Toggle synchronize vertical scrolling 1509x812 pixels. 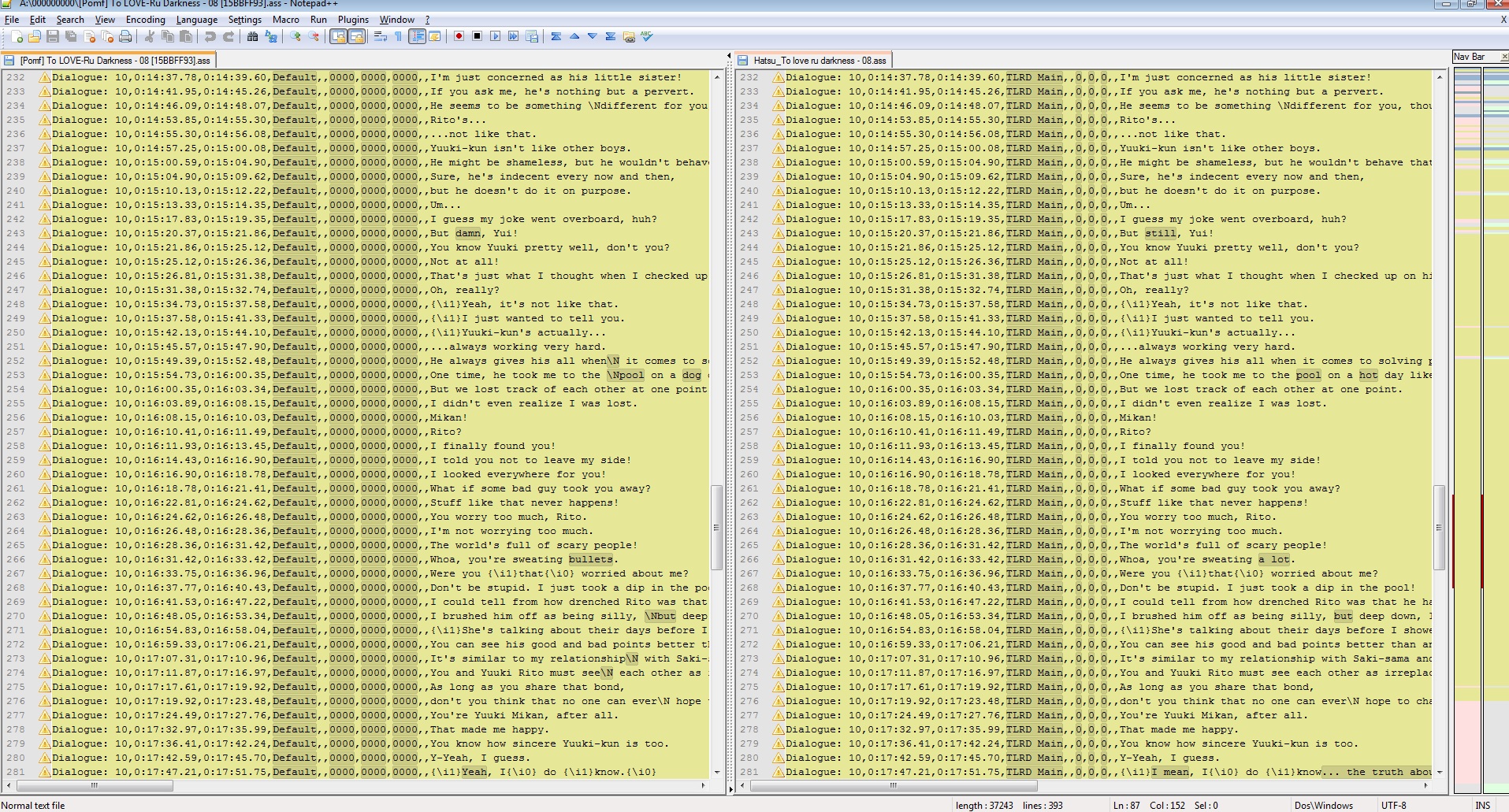(x=338, y=36)
